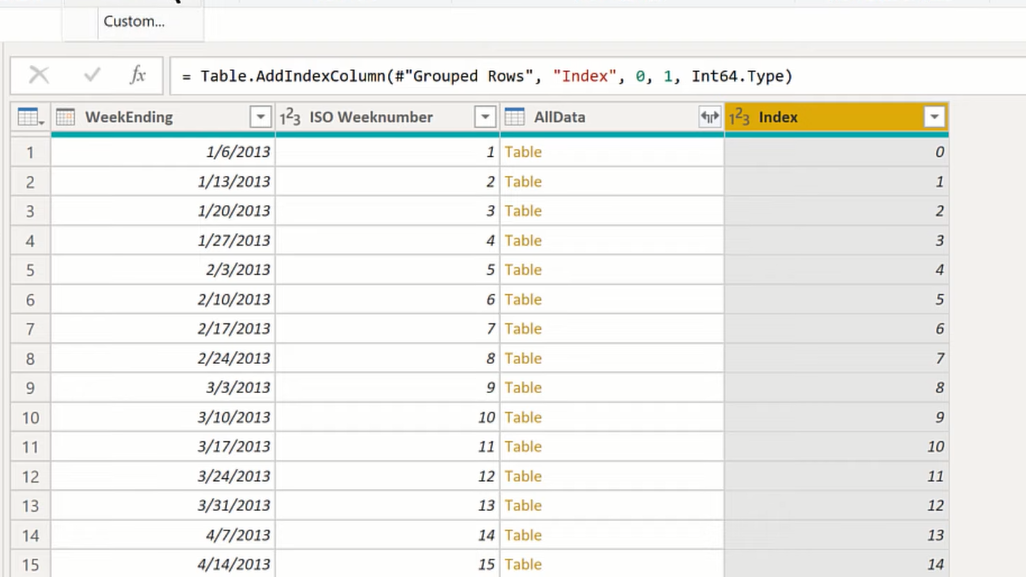This screenshot has height=577, width=1026.
Task: Click the AllData table type icon
Action: click(514, 117)
